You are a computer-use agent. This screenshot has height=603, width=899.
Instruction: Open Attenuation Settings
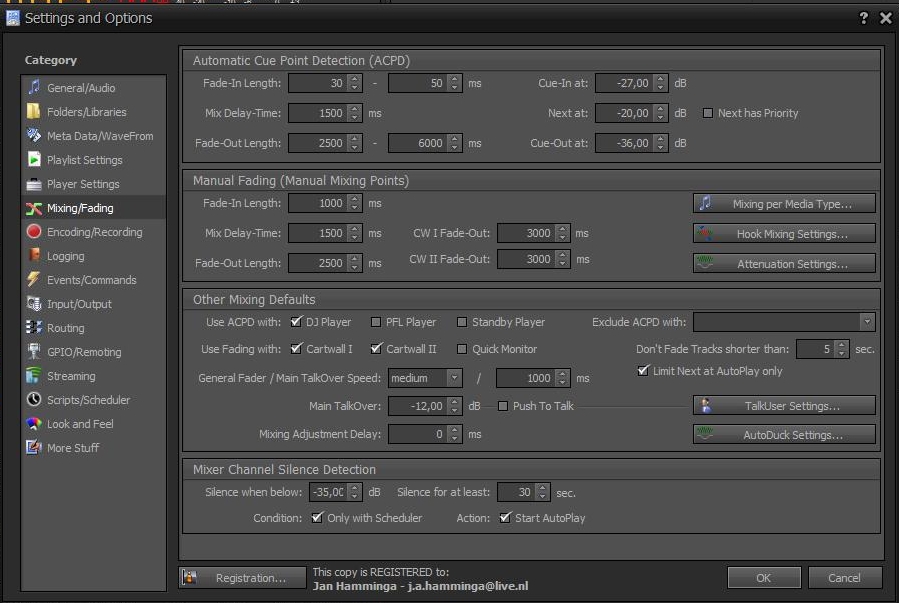pos(784,264)
